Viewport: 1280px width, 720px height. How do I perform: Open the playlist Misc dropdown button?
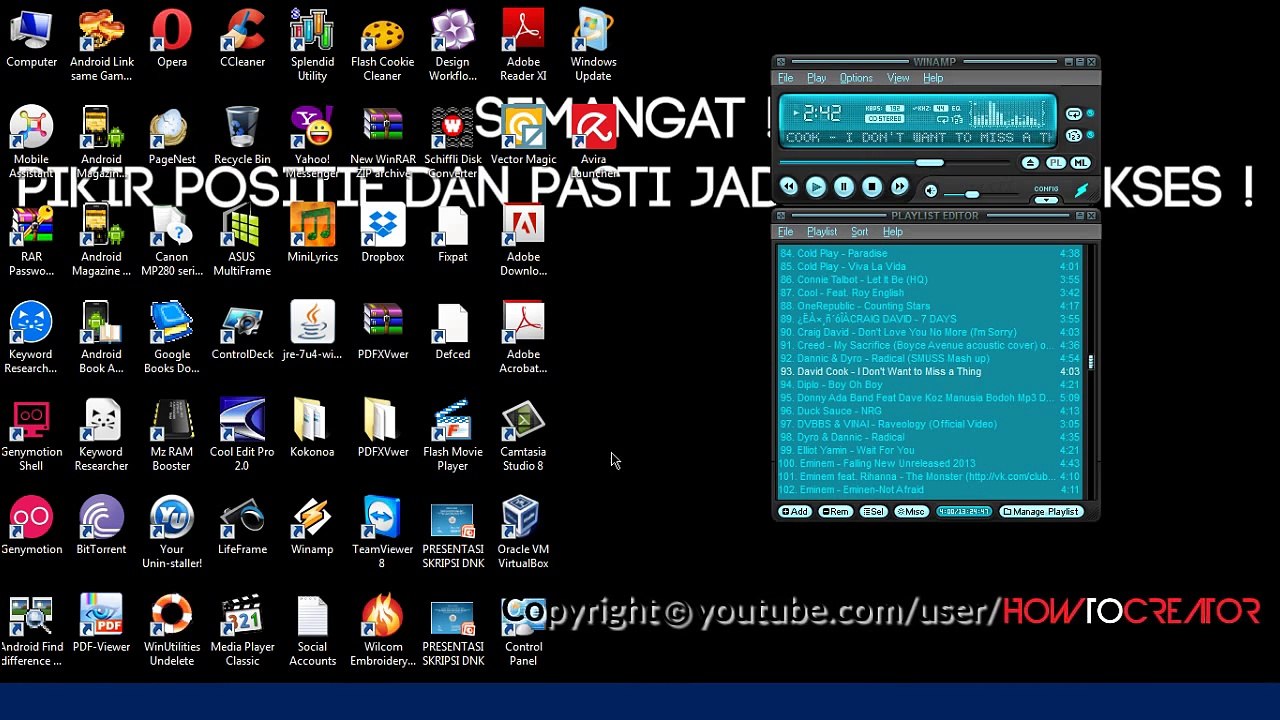coord(911,512)
